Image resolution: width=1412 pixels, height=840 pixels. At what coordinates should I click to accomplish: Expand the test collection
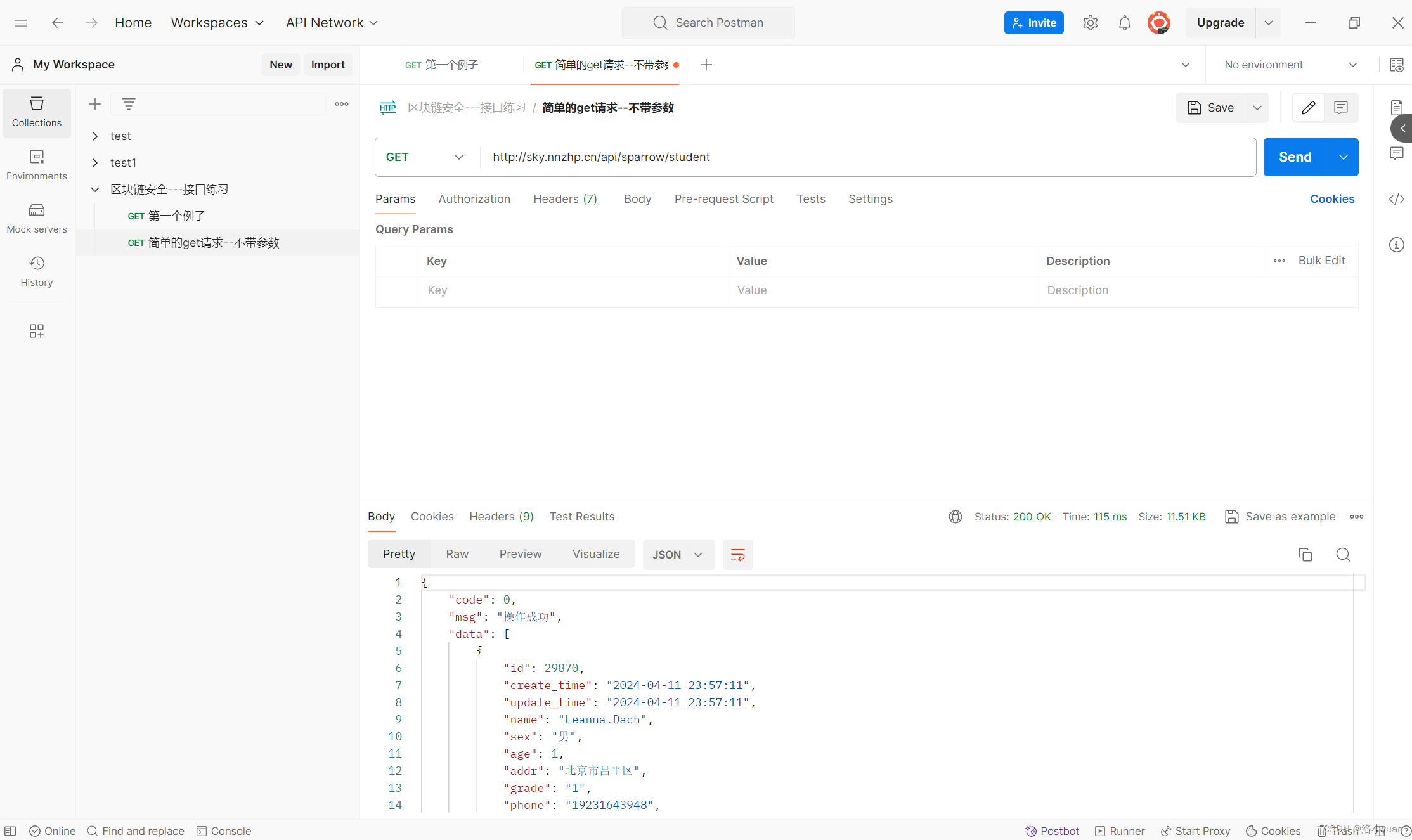95,136
